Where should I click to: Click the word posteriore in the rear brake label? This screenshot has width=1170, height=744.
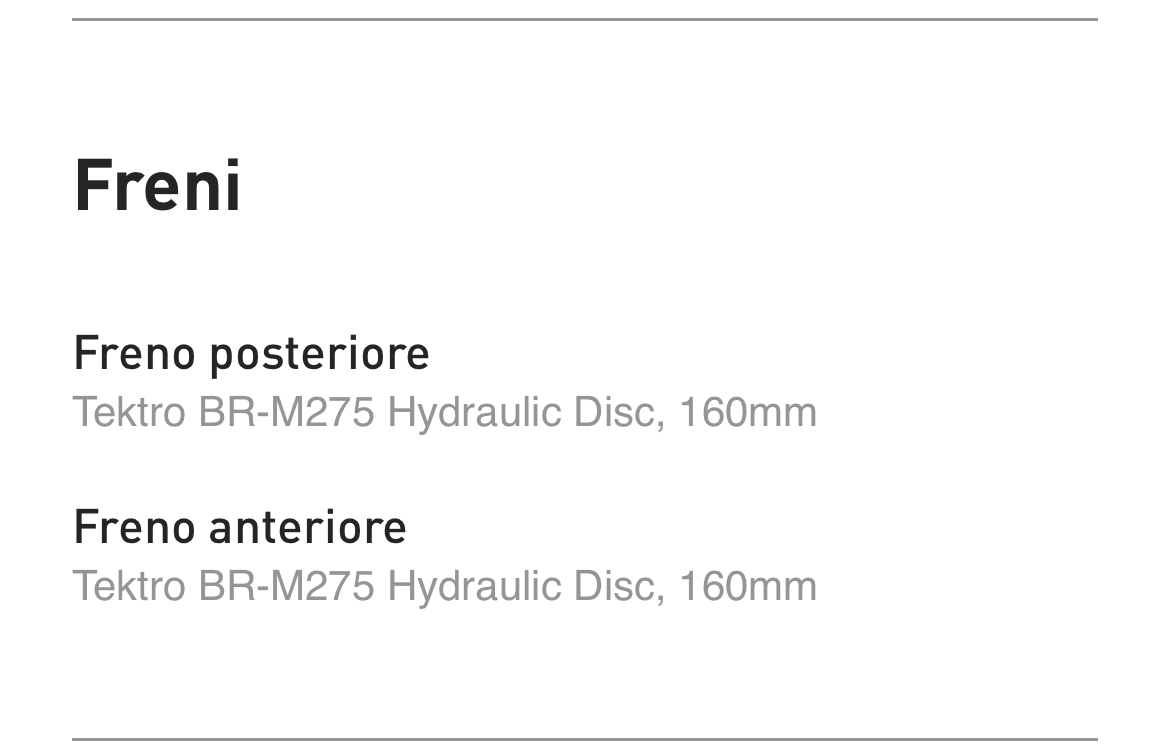[x=319, y=355]
